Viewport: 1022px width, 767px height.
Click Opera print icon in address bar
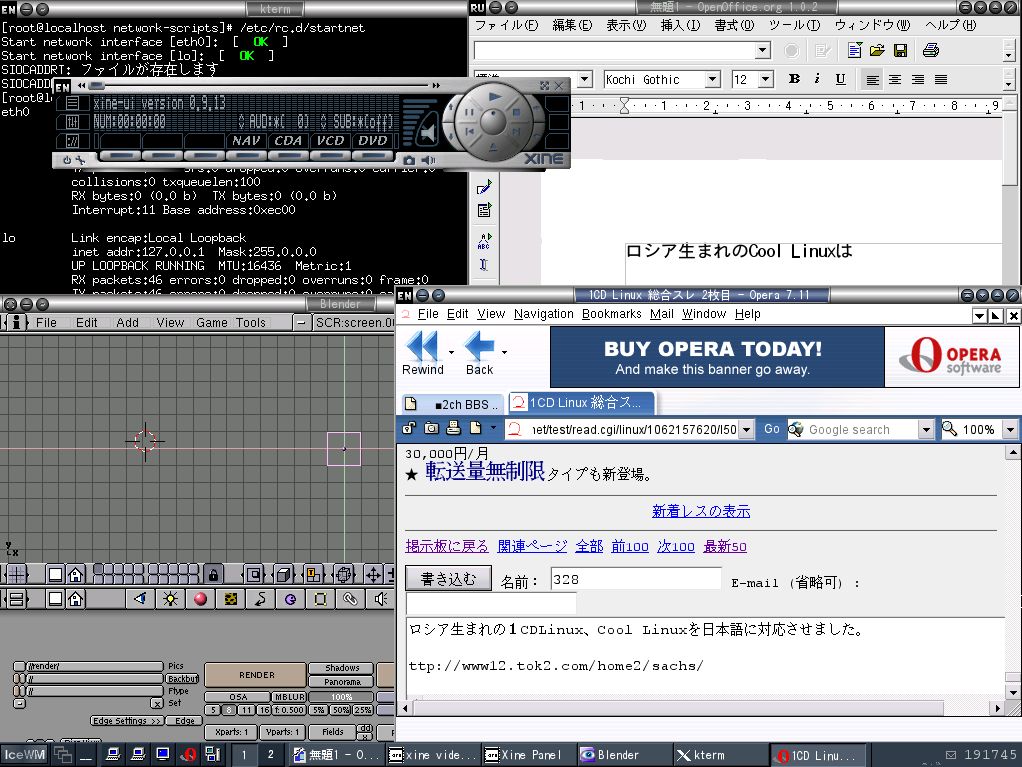tap(453, 428)
